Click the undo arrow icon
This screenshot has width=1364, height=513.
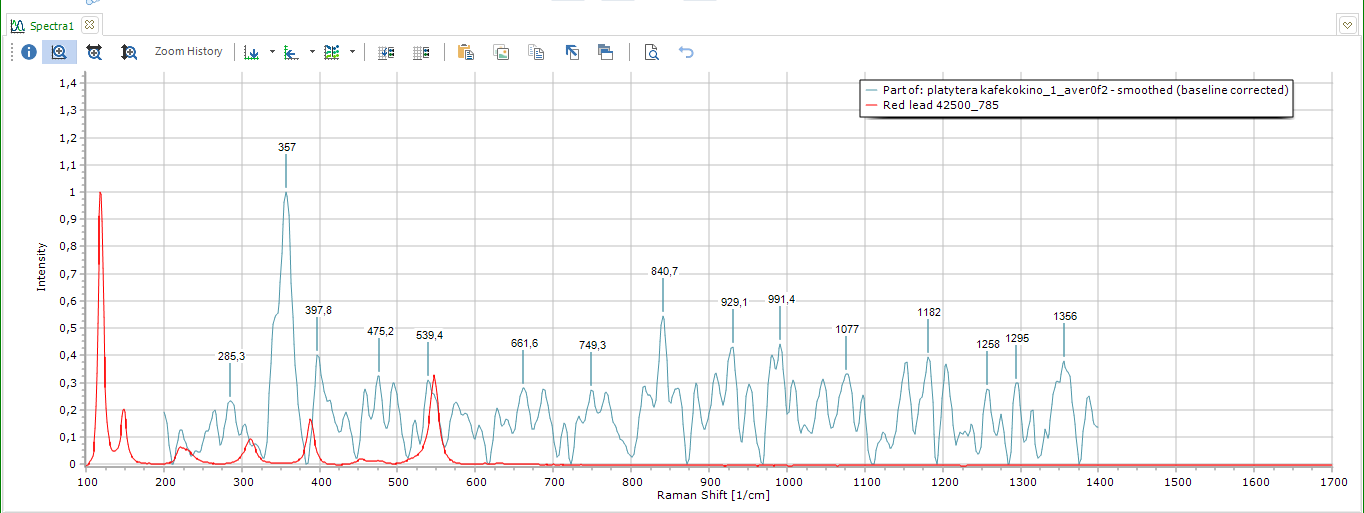[x=686, y=52]
